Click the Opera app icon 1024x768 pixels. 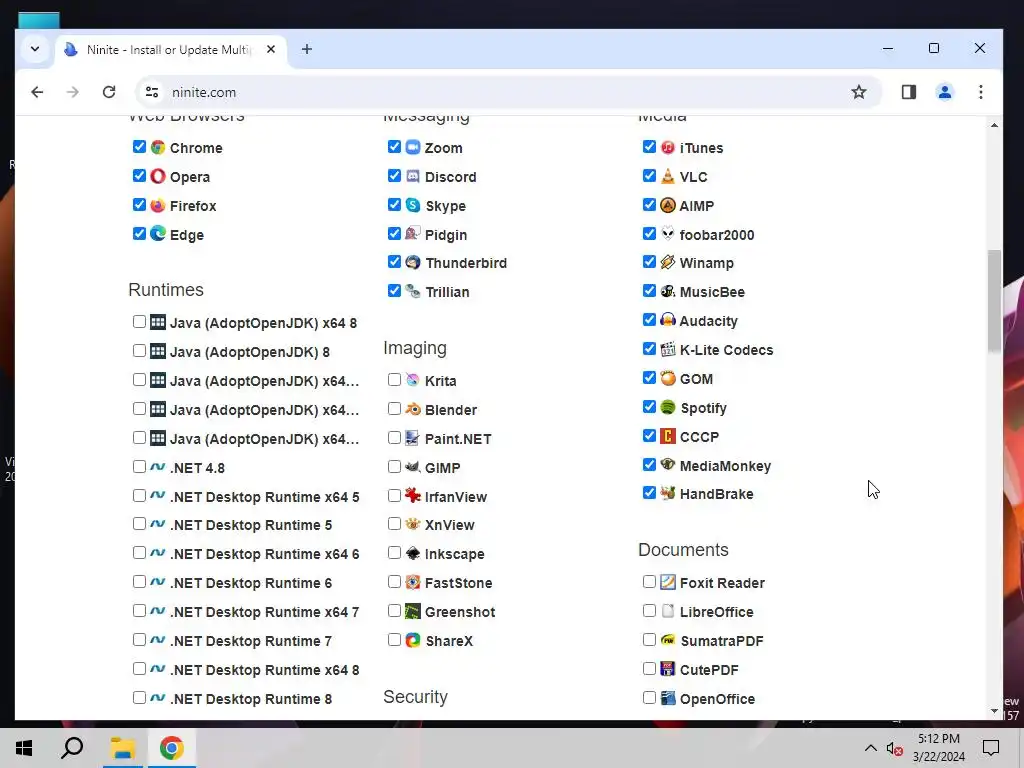point(157,176)
